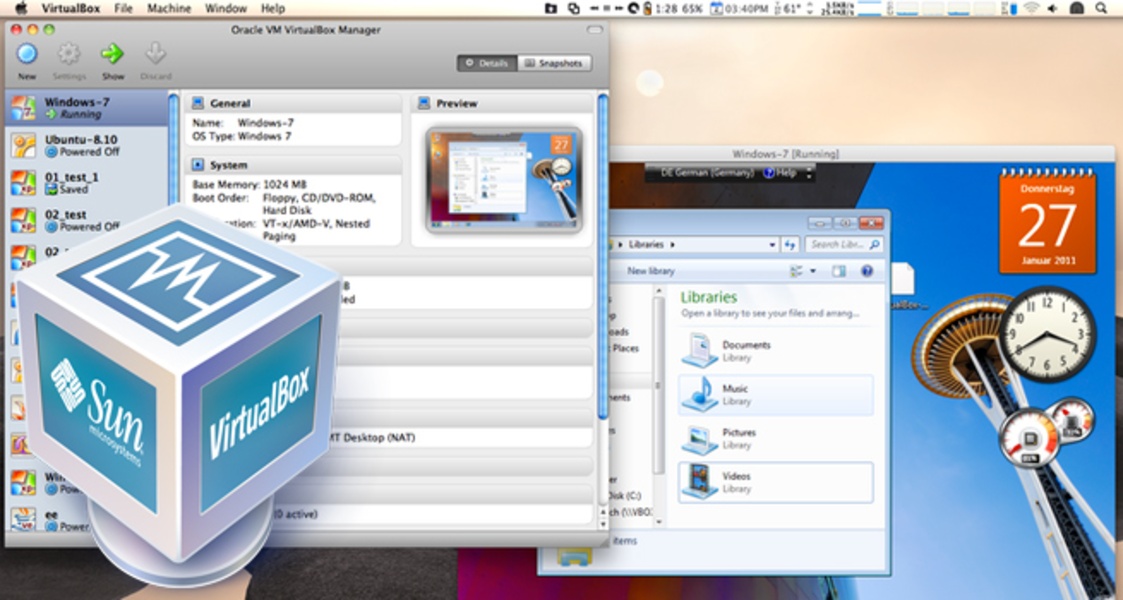This screenshot has height=600, width=1123.
Task: Open the File menu in menu bar
Action: tap(123, 8)
